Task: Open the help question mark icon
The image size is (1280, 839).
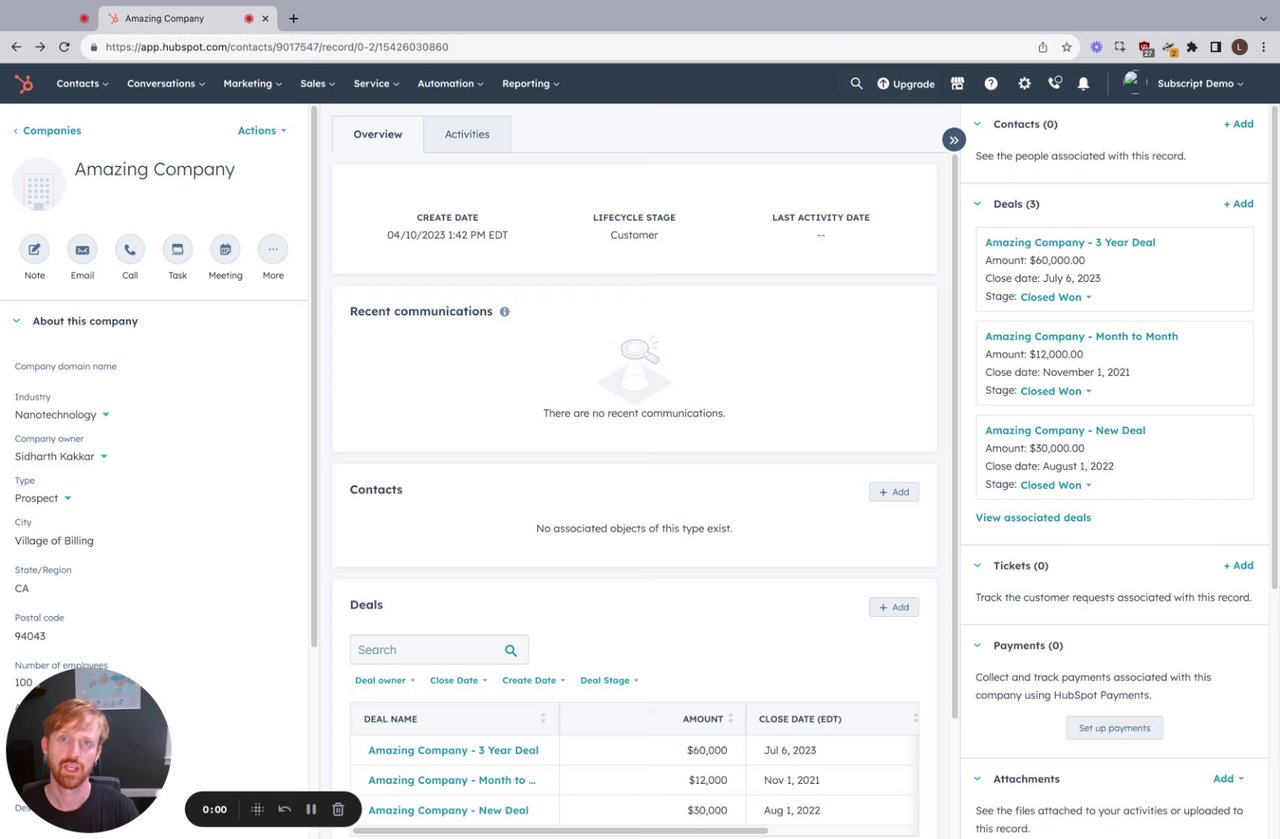Action: point(991,84)
